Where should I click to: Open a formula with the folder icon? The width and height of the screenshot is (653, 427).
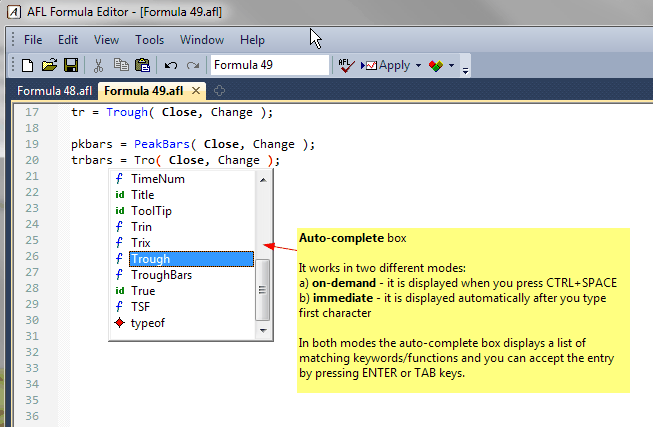click(x=48, y=65)
